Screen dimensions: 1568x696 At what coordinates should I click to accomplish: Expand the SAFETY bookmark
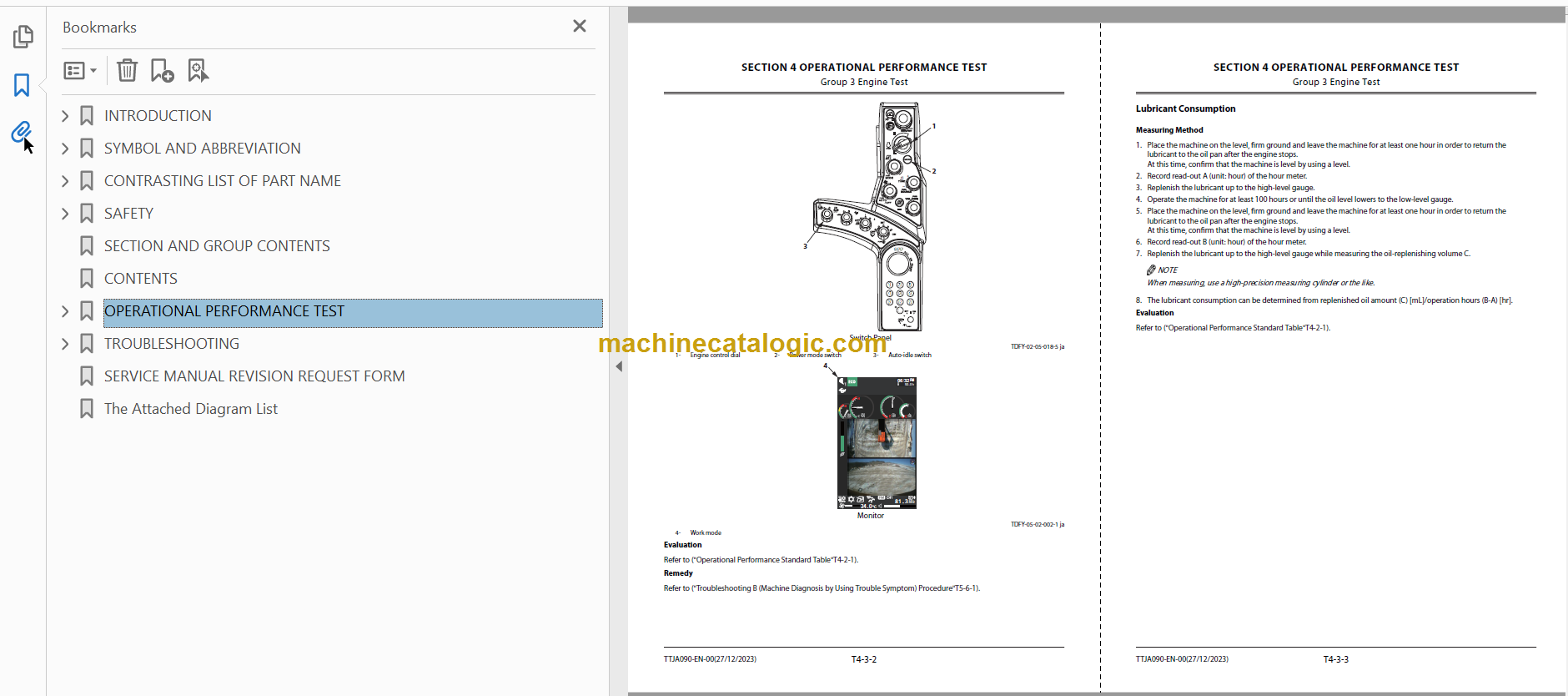click(65, 214)
